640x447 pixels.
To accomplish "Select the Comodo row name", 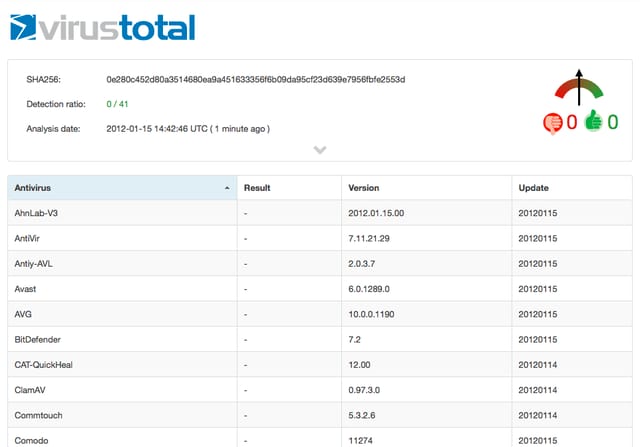I will click(31, 441).
